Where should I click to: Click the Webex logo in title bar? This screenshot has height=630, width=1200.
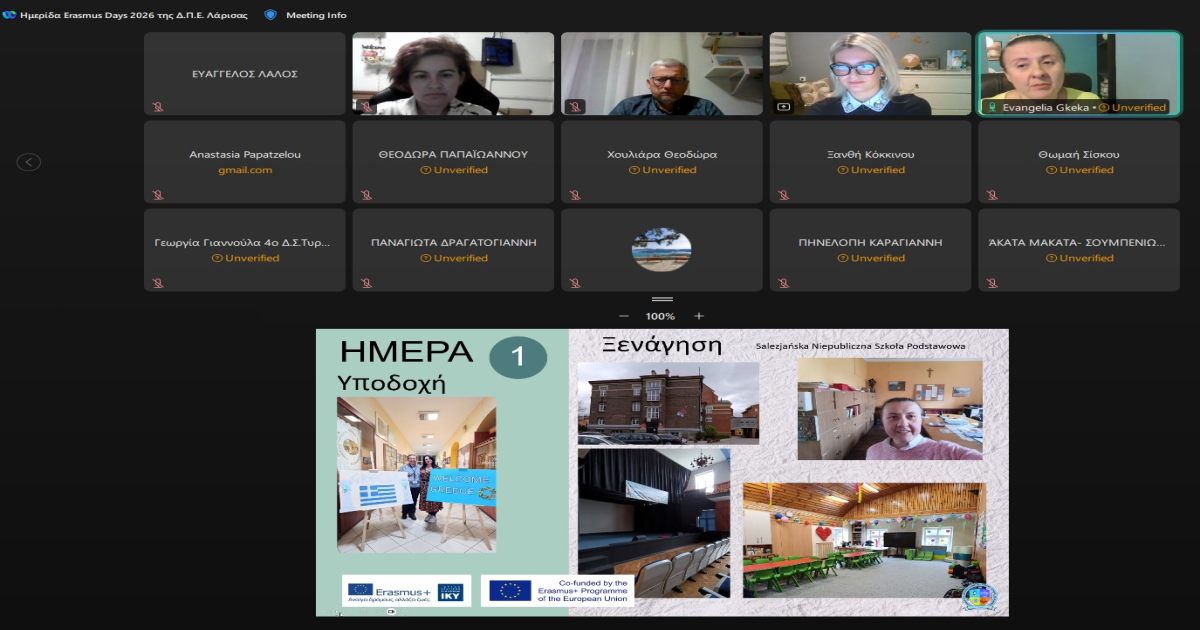(x=9, y=15)
